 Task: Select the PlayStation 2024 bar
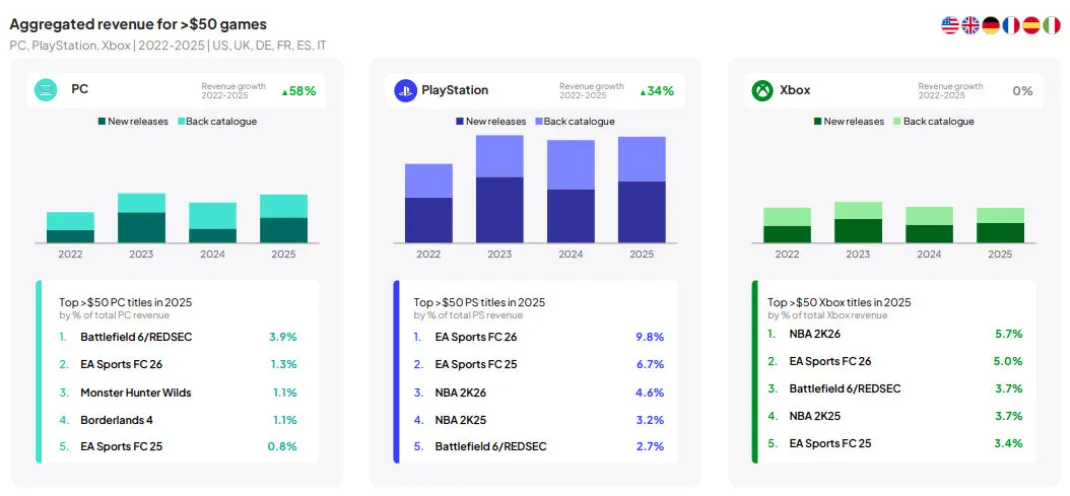[570, 191]
